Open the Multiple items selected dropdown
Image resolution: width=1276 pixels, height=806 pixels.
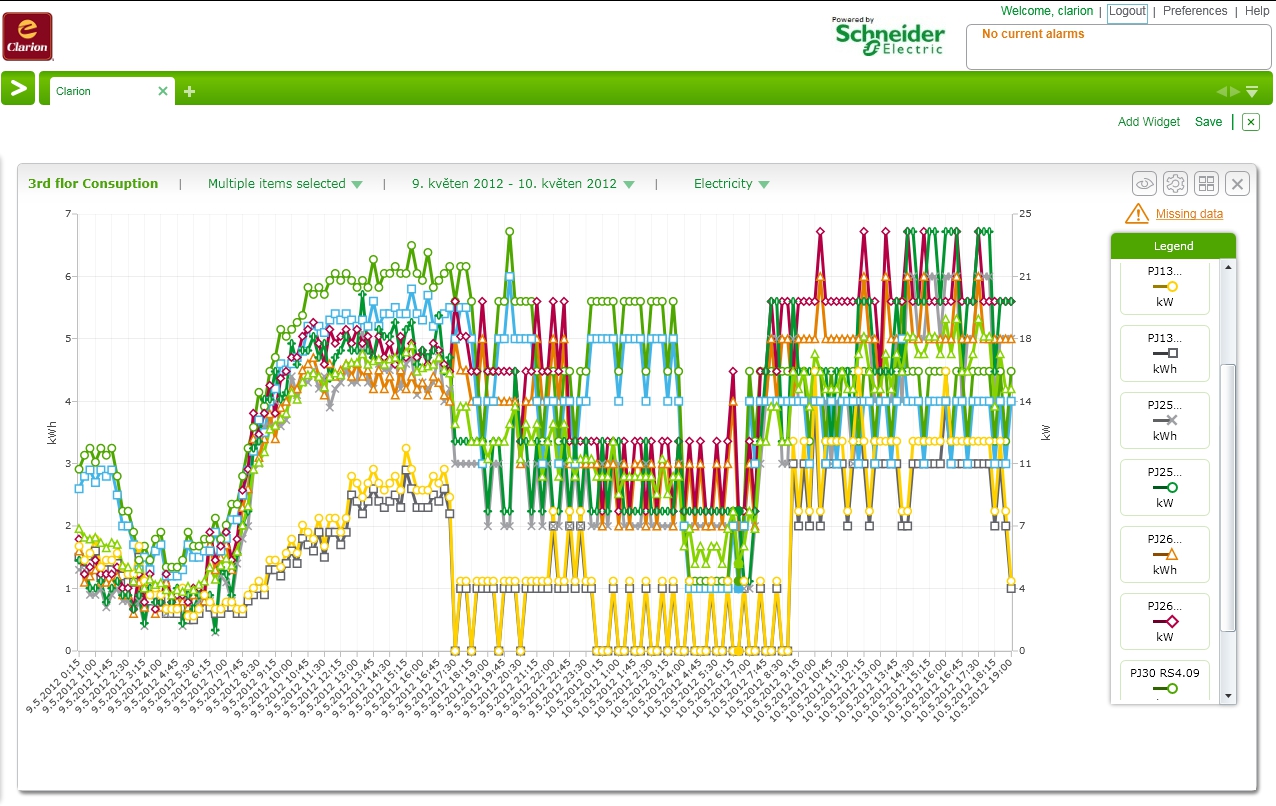(284, 184)
